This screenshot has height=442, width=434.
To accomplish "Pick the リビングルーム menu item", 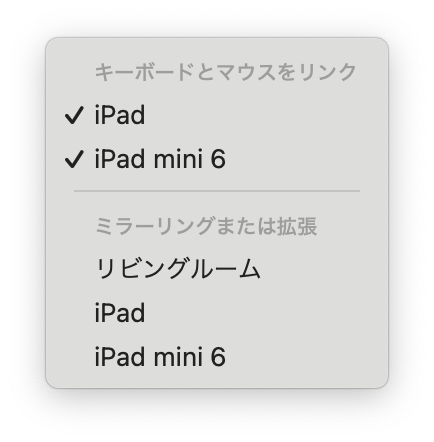I will coord(217,269).
